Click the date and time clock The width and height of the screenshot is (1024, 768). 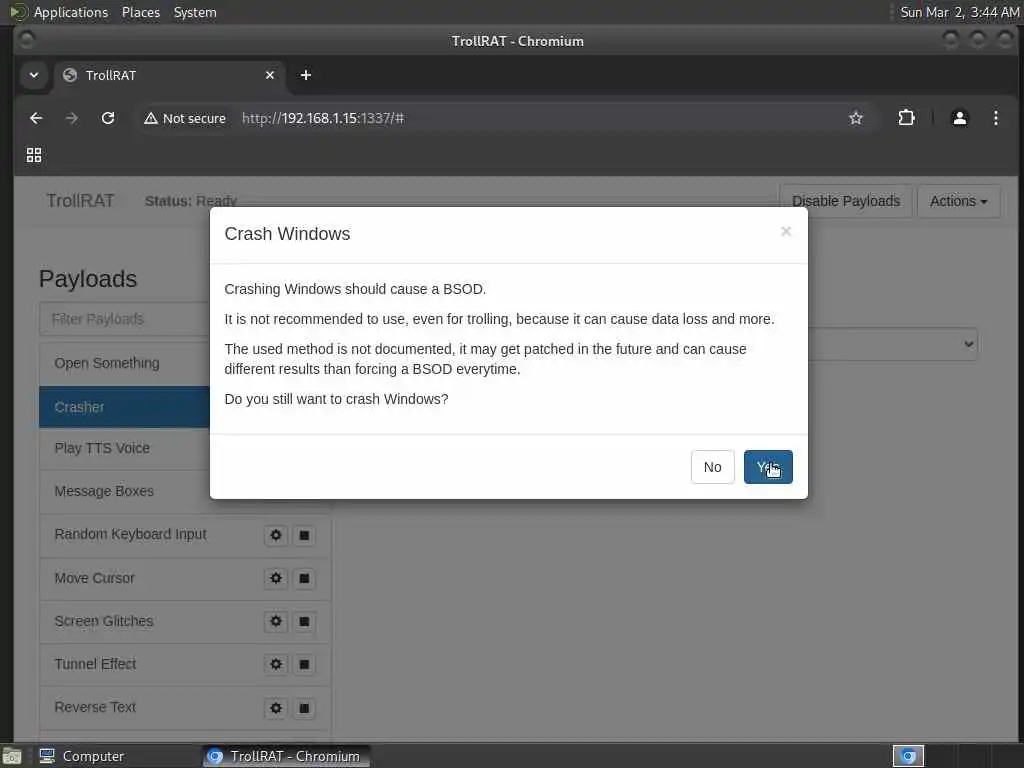pyautogui.click(x=959, y=12)
